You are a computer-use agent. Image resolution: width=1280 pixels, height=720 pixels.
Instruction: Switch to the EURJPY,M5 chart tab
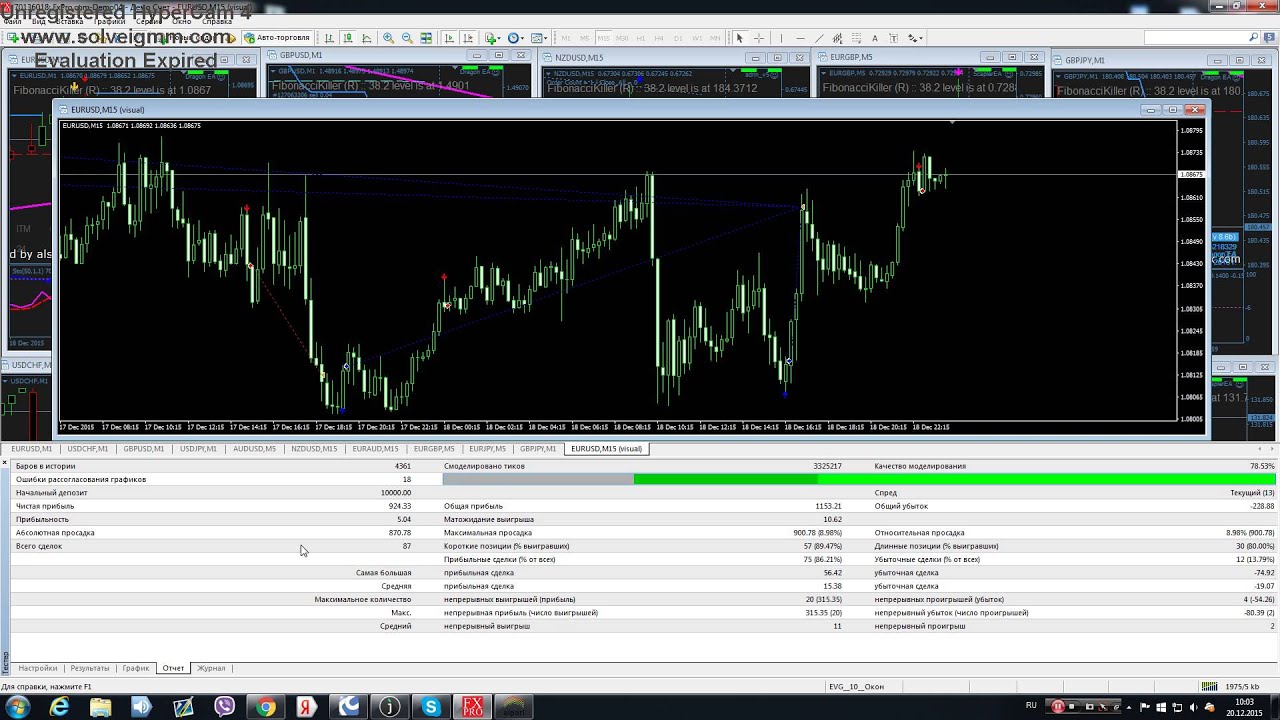tap(487, 449)
